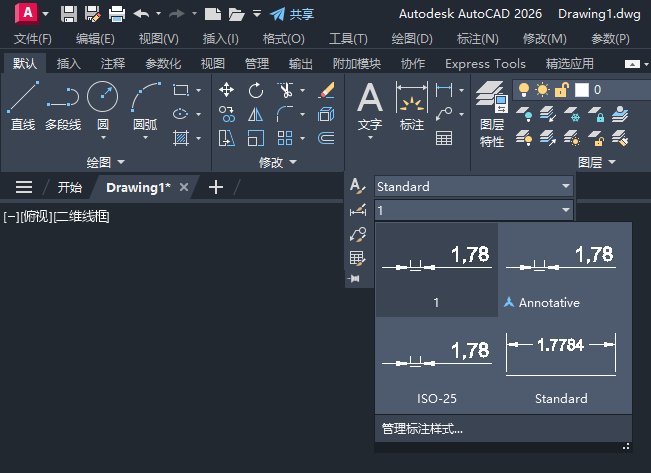651x473 pixels.
Task: Open the 文件(F) menu
Action: (33, 39)
